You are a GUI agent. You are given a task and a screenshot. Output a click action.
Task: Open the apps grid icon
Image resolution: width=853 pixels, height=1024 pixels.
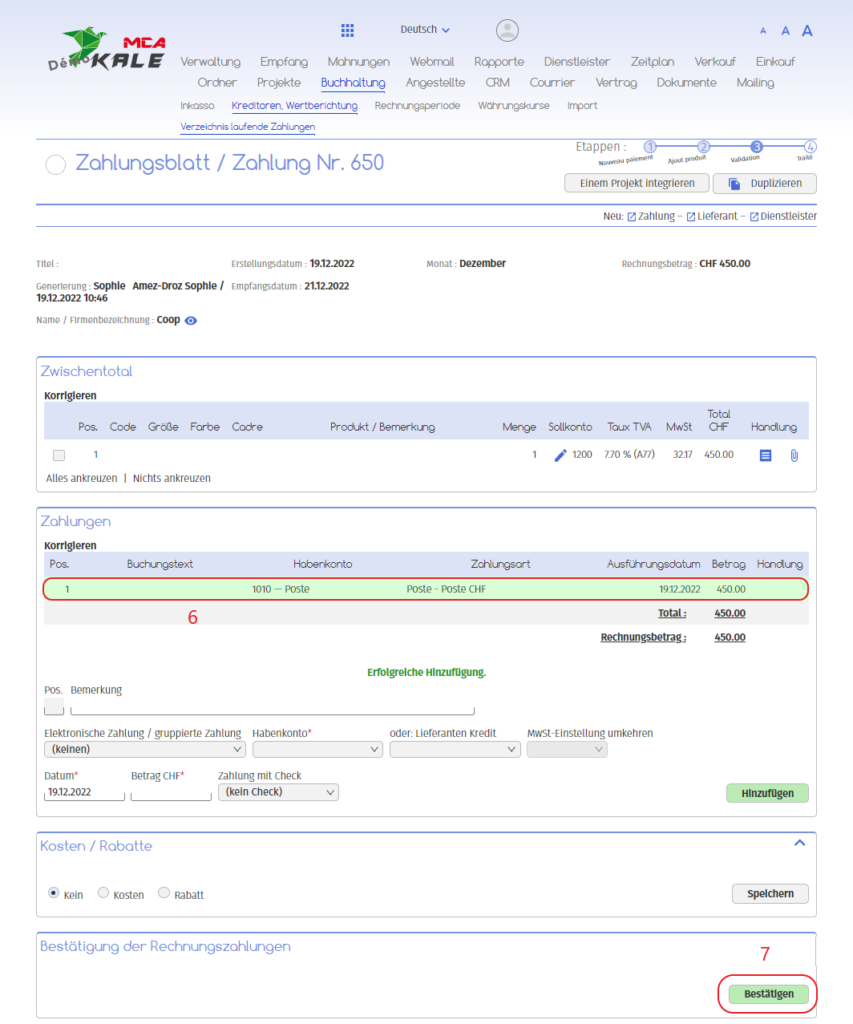[x=348, y=30]
